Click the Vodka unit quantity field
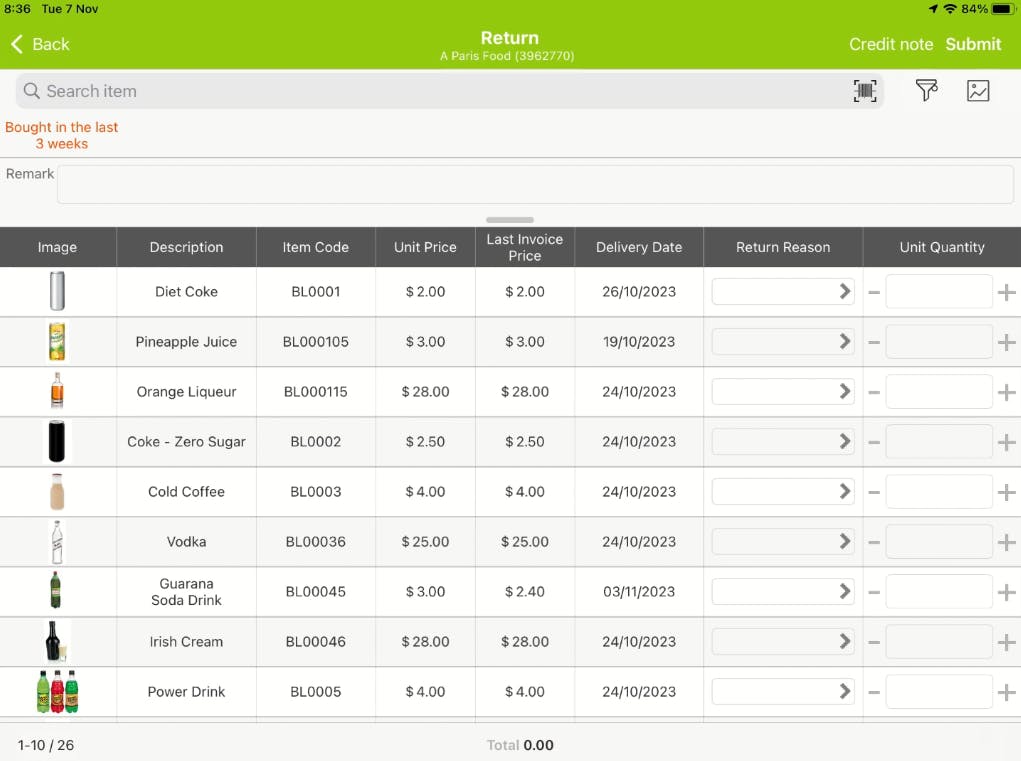Screen dimensions: 1021x761 939,542
